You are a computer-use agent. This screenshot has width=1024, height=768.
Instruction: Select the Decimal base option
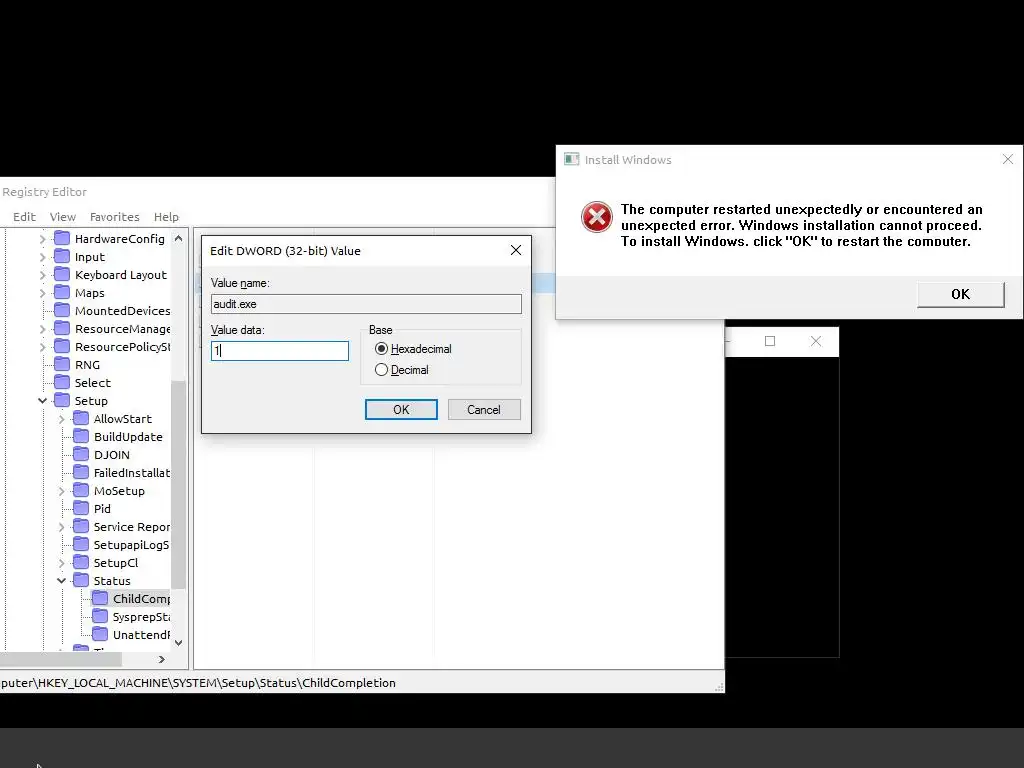(x=381, y=370)
